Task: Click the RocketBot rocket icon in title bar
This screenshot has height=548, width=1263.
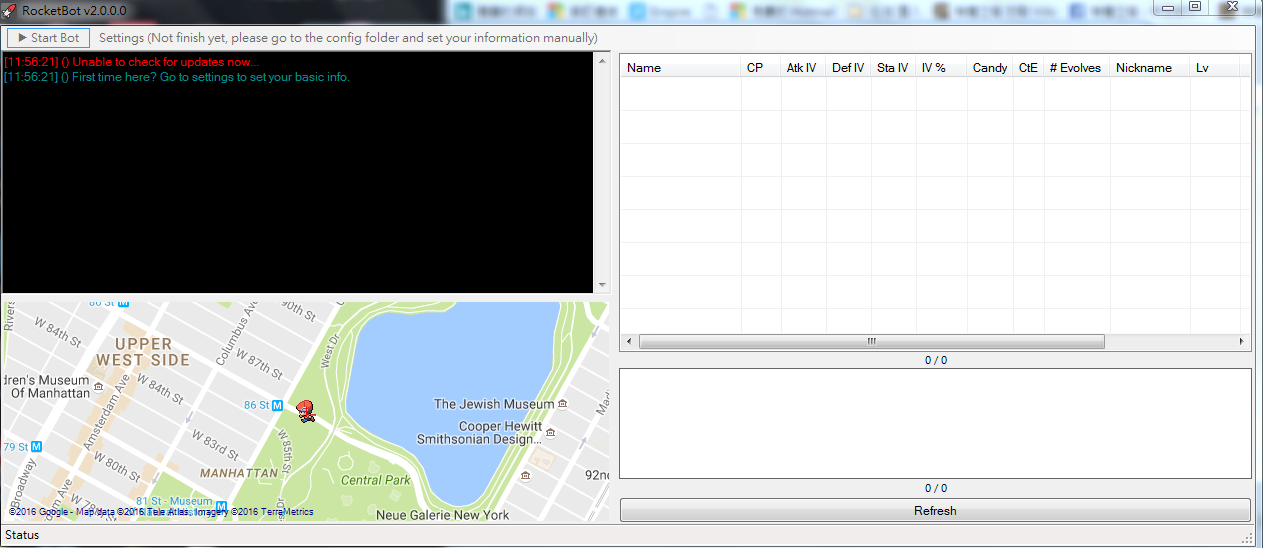Action: coord(10,10)
